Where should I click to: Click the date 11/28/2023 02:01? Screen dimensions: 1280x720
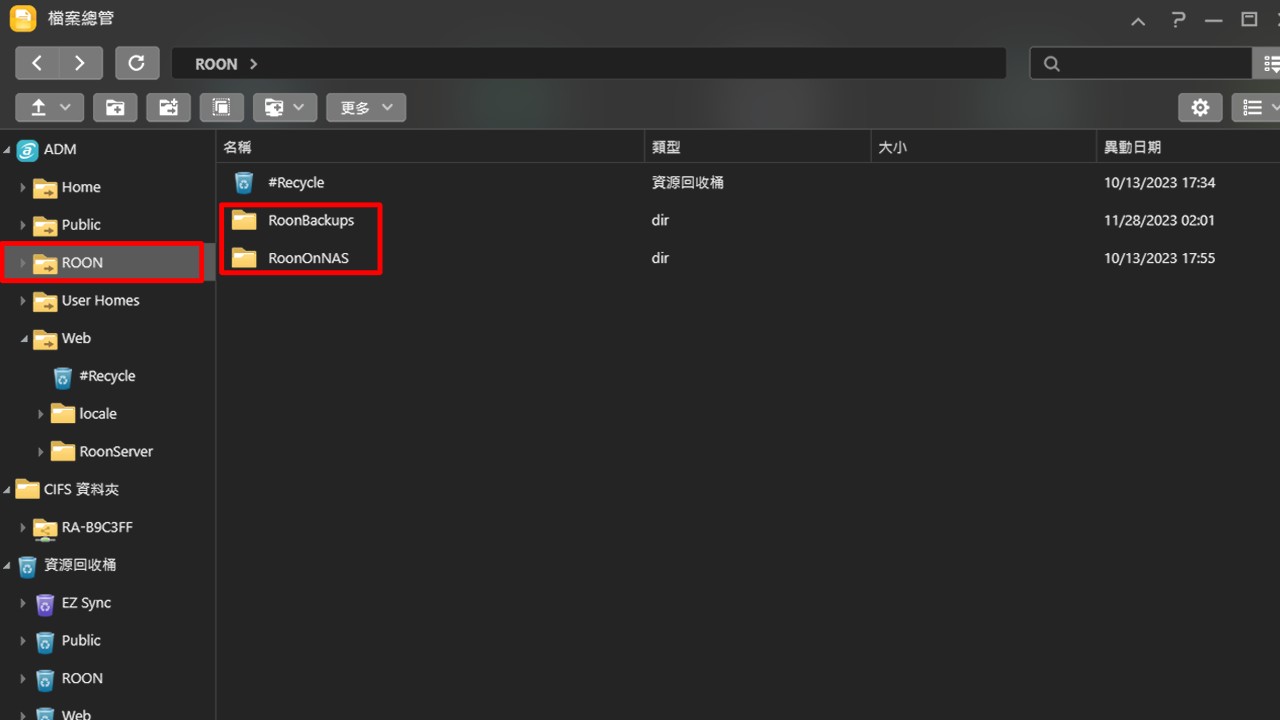[x=1159, y=220]
